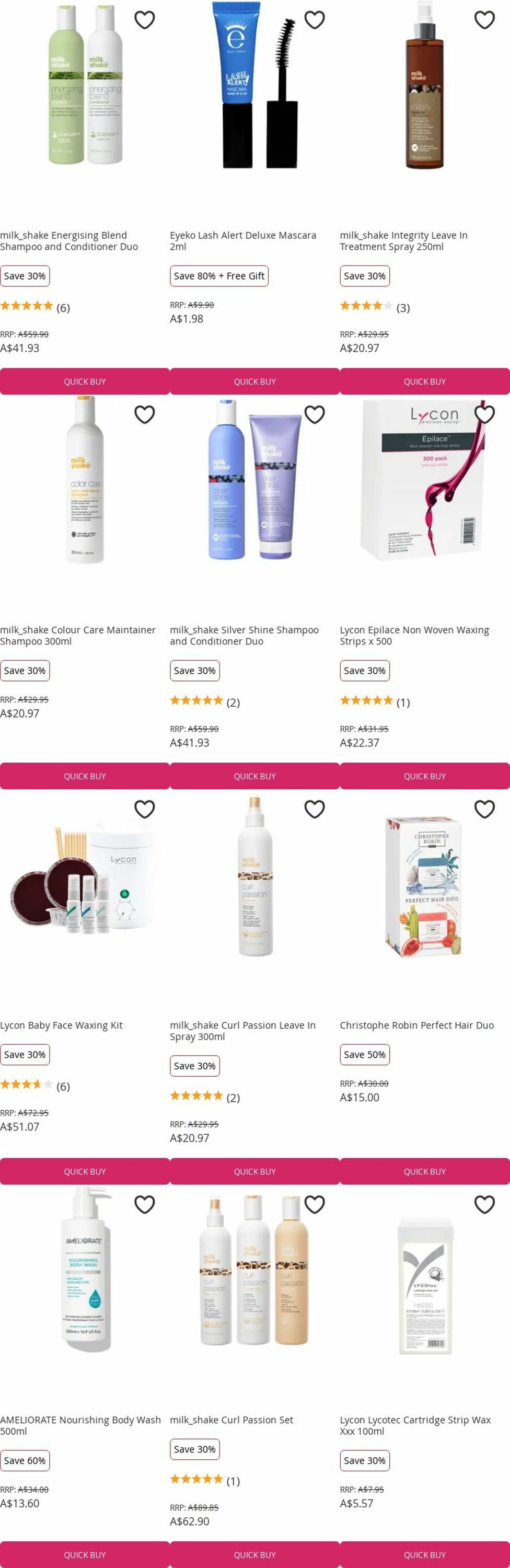Save Colour Care Maintainer Shampoo to wishlist

(144, 414)
